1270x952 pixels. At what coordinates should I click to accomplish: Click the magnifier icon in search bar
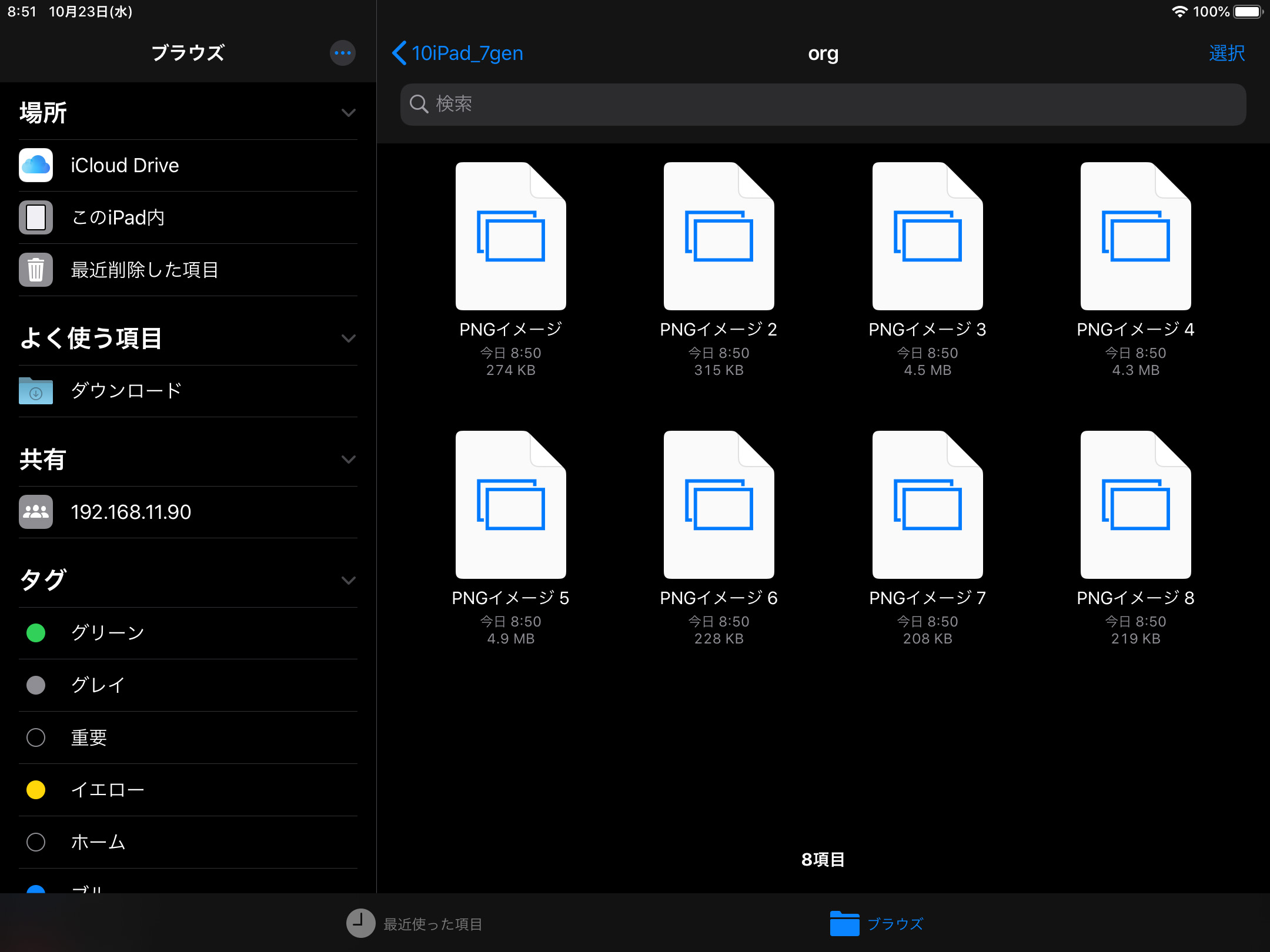419,104
